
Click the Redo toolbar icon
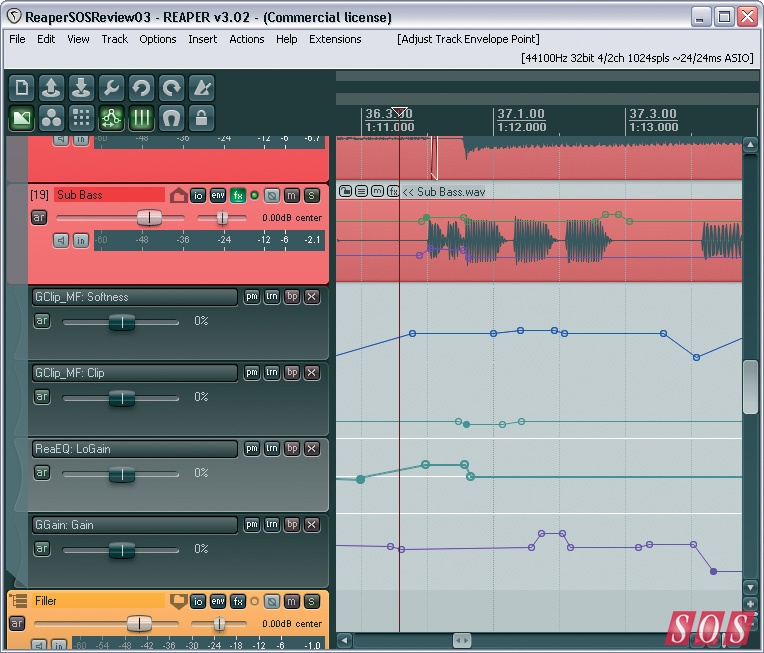(x=172, y=88)
